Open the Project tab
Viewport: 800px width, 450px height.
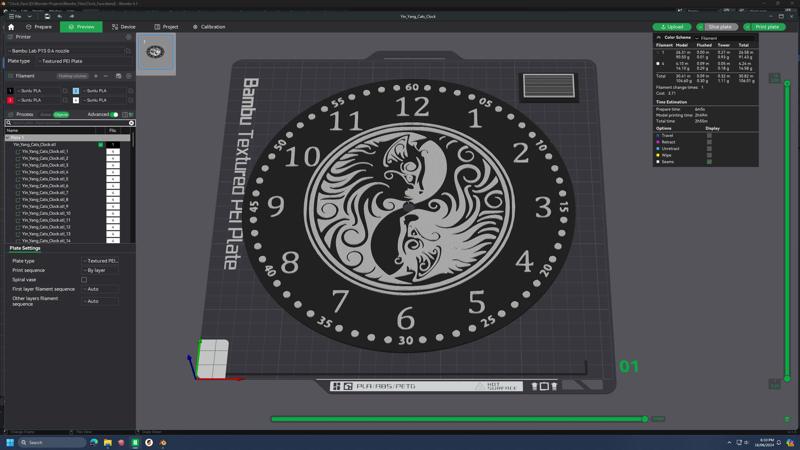(x=166, y=27)
